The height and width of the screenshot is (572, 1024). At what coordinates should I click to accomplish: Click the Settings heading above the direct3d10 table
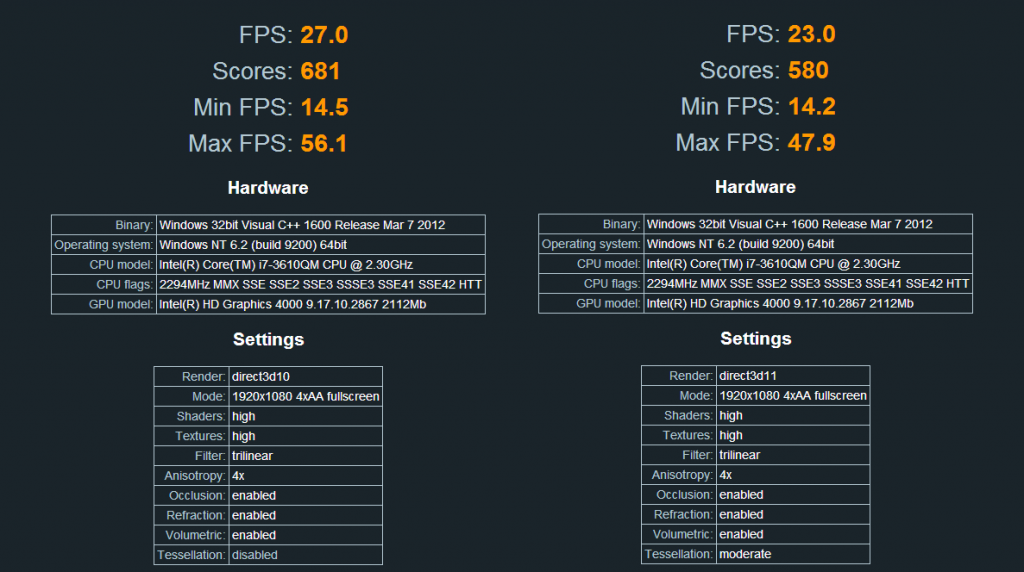pos(268,339)
